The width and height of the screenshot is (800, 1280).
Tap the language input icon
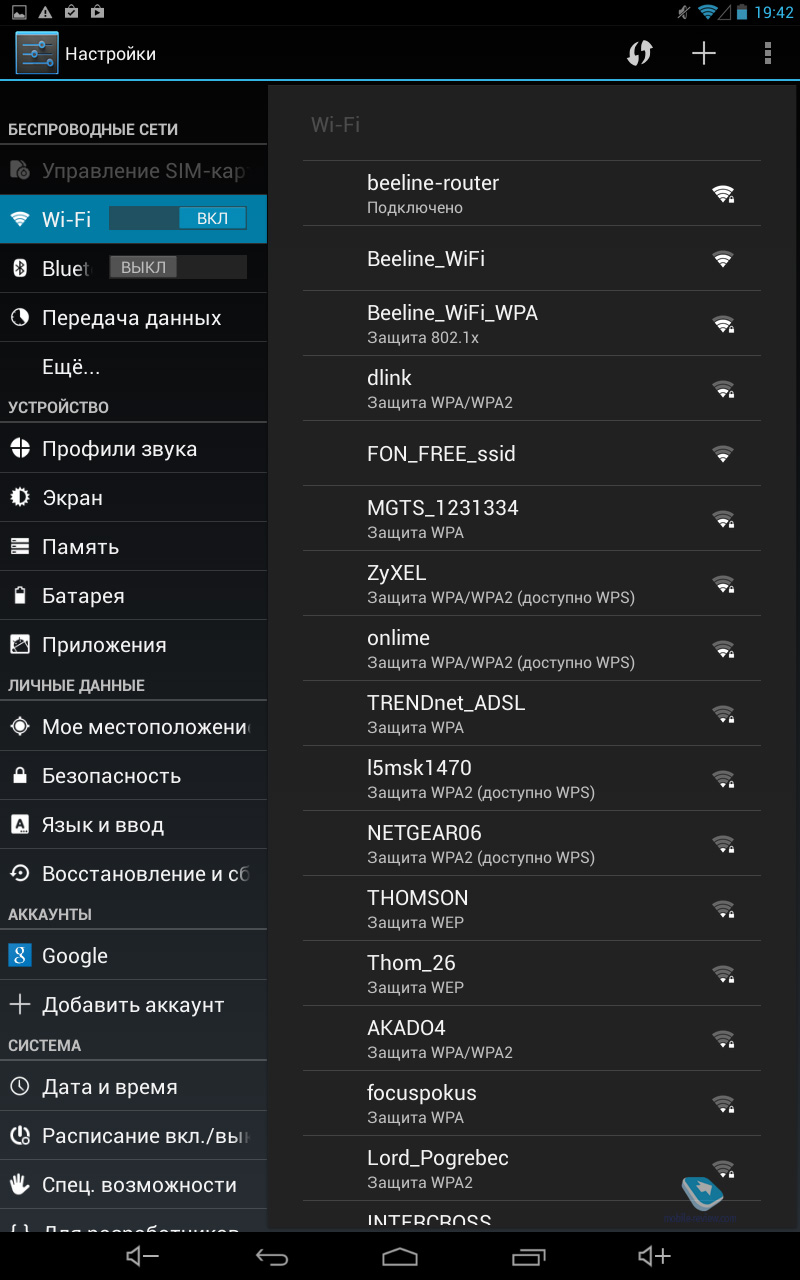(x=20, y=825)
